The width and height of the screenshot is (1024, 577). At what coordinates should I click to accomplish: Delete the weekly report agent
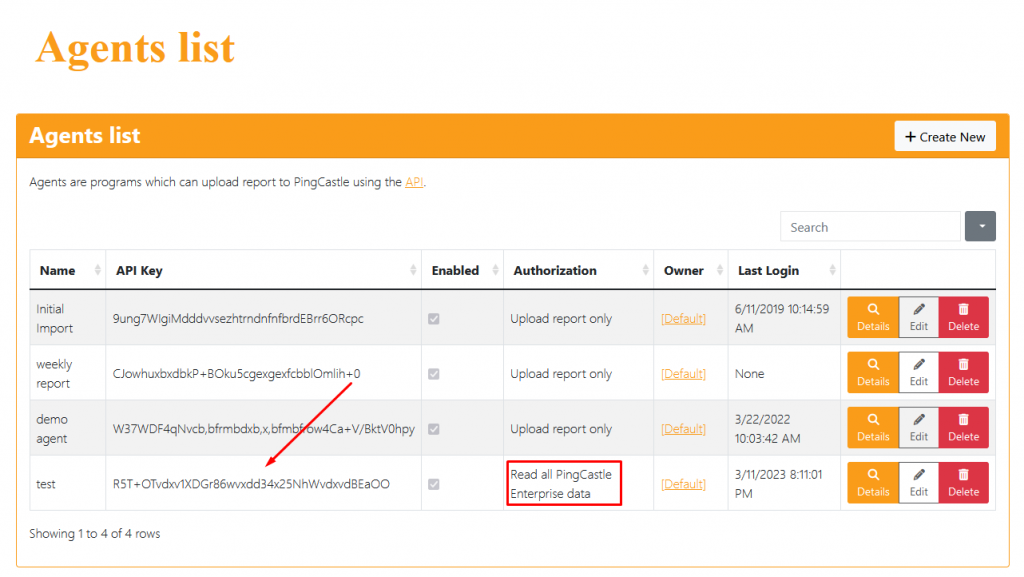(x=963, y=373)
